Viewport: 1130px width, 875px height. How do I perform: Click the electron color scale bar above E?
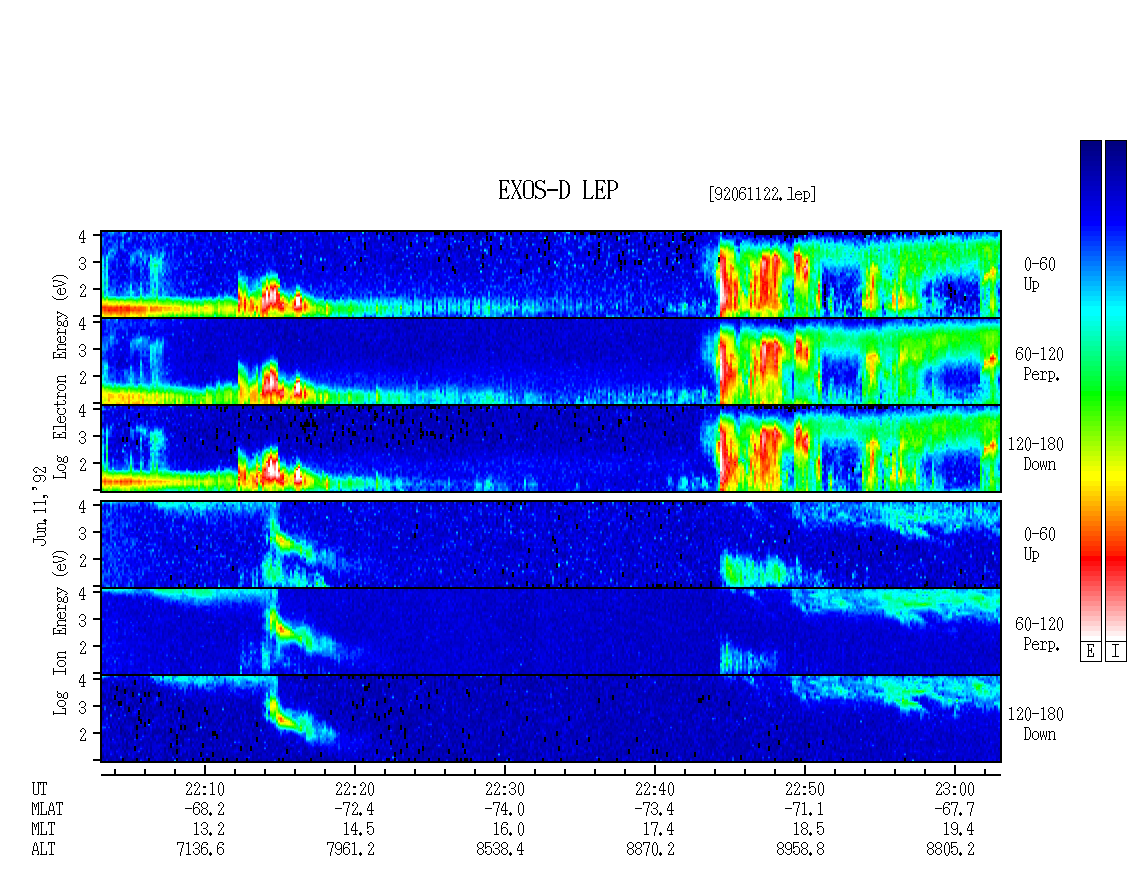point(1090,389)
